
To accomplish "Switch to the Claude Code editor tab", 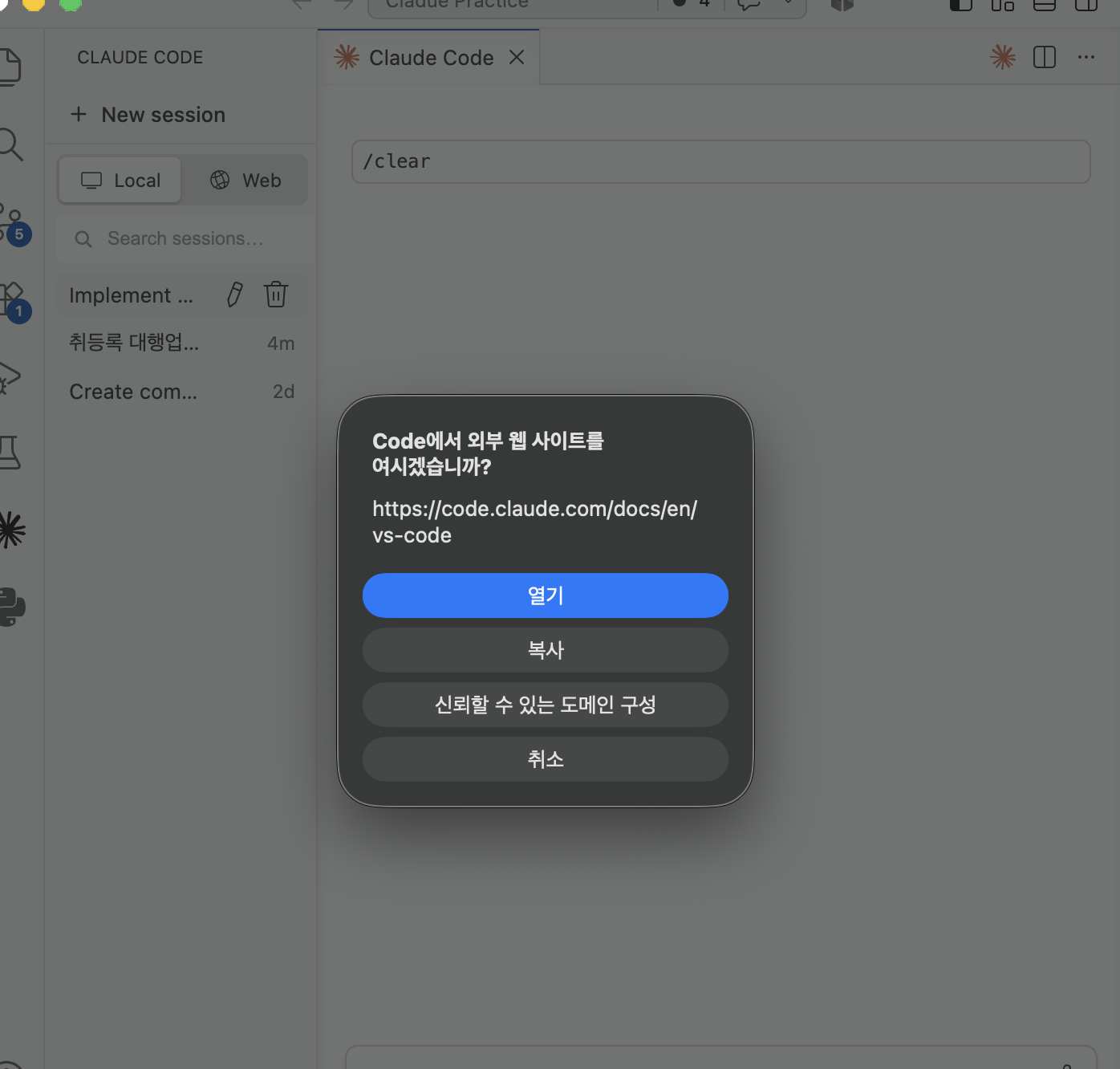I will [428, 57].
